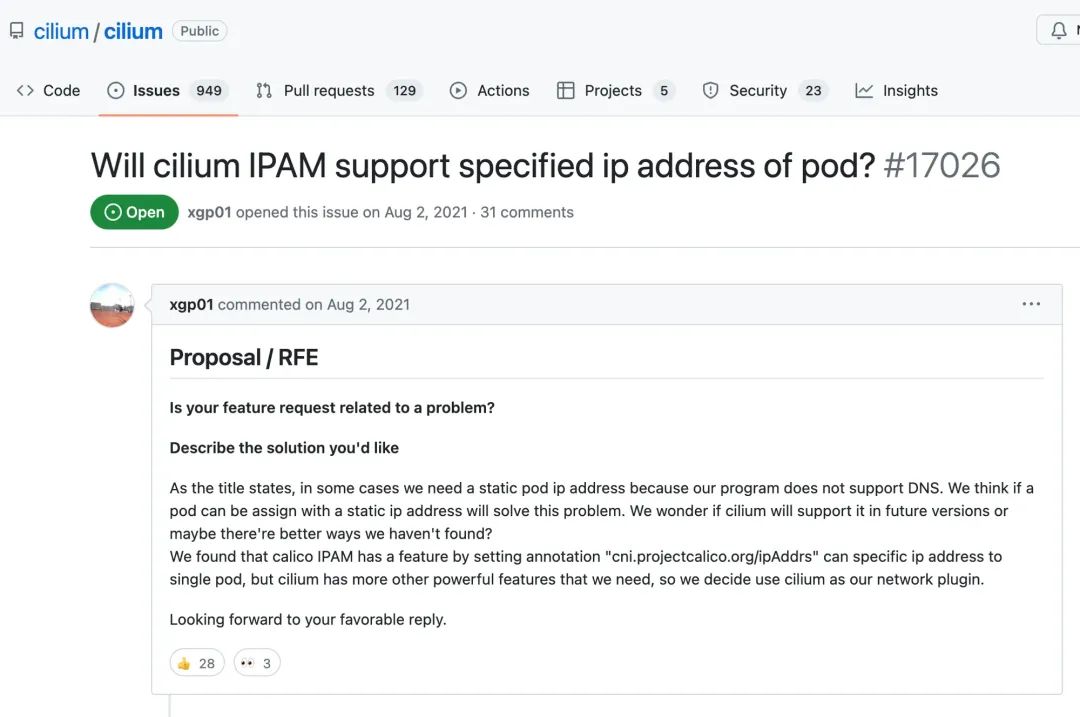Click the Code angle-brackets icon
Viewport: 1080px width, 717px height.
click(25, 90)
